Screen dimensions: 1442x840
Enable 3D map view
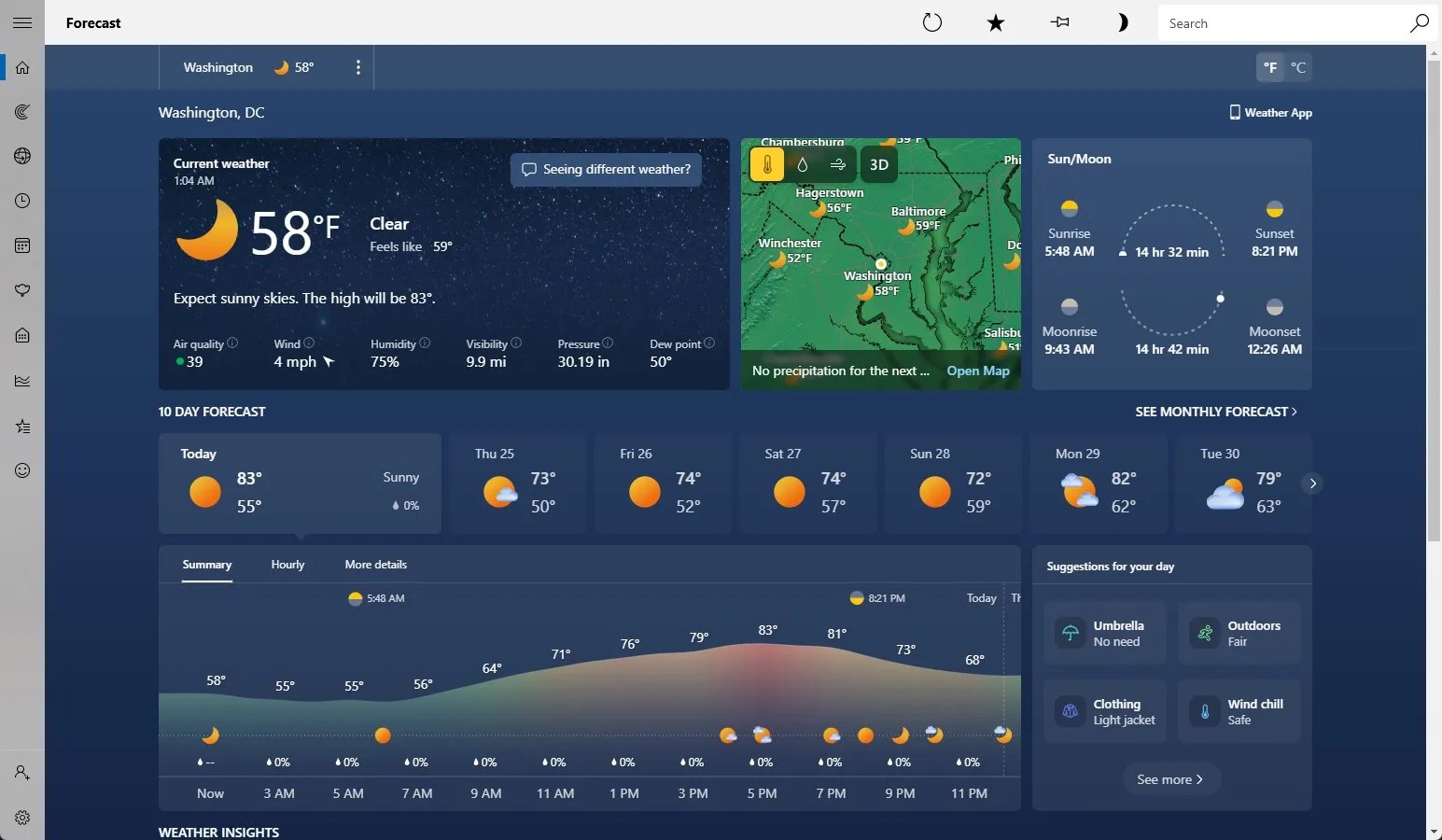(x=878, y=164)
